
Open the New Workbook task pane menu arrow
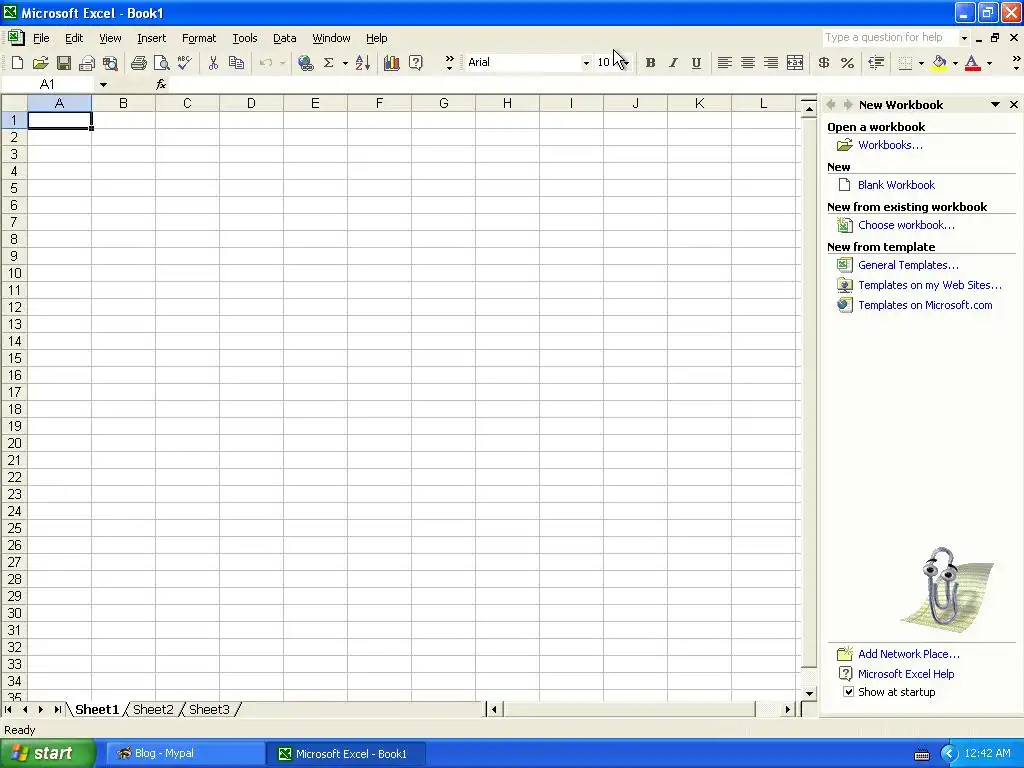point(995,104)
